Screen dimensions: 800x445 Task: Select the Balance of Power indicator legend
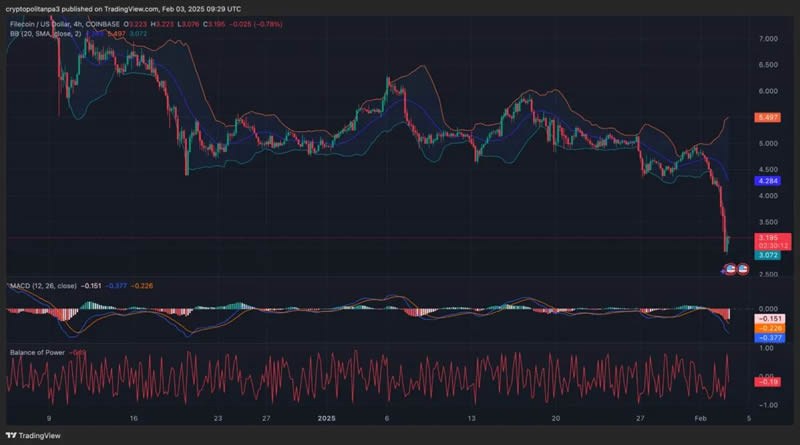[38, 351]
